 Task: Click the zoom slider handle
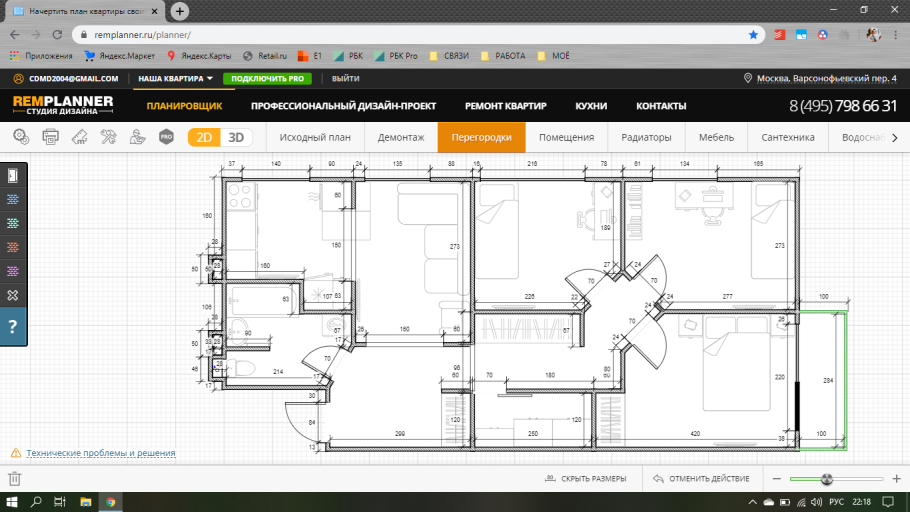click(x=826, y=479)
